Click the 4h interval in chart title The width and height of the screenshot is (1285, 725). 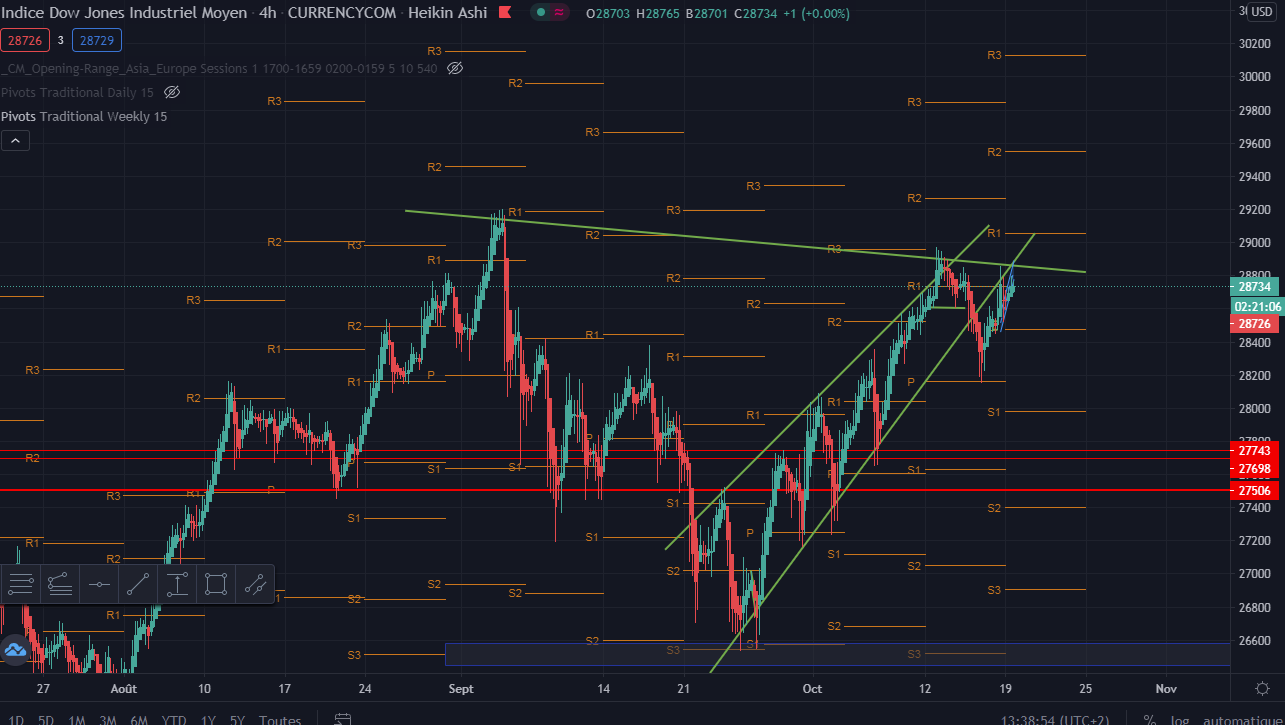(268, 13)
